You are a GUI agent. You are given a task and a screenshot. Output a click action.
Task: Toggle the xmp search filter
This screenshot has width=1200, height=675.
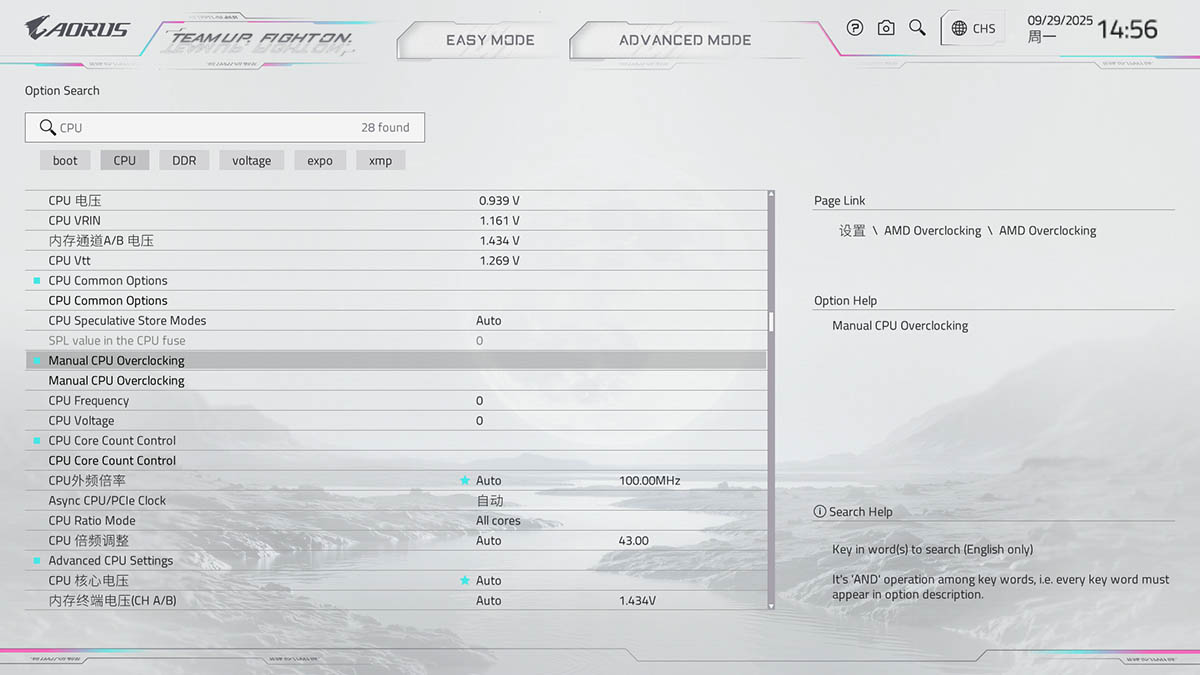coord(380,160)
